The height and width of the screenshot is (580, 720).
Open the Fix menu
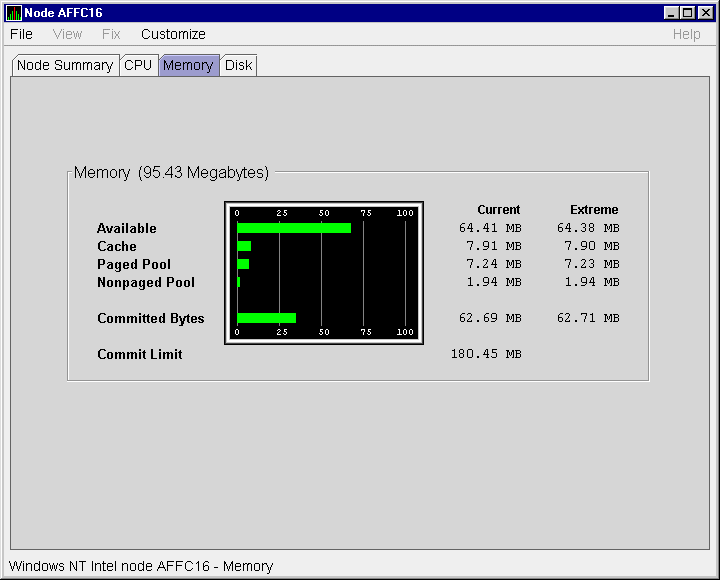[111, 34]
